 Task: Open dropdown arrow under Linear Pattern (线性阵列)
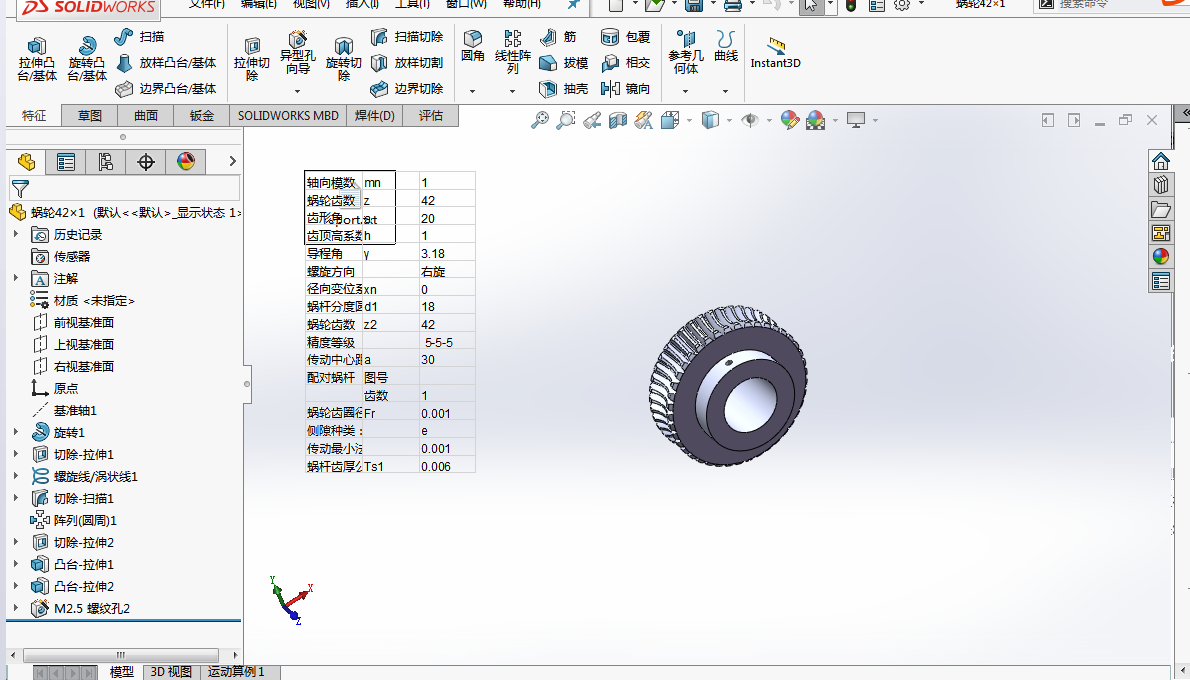coord(512,91)
